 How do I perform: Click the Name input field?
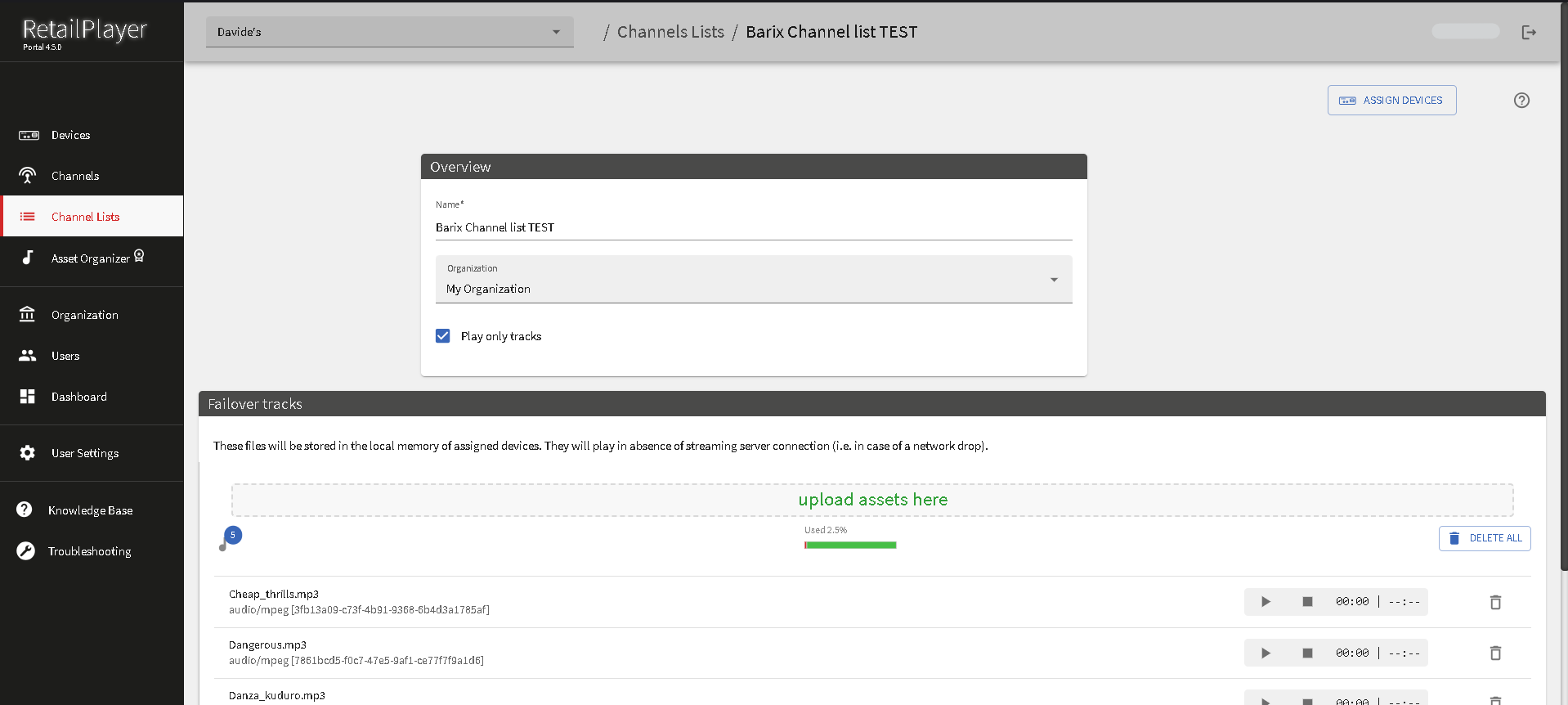(753, 227)
